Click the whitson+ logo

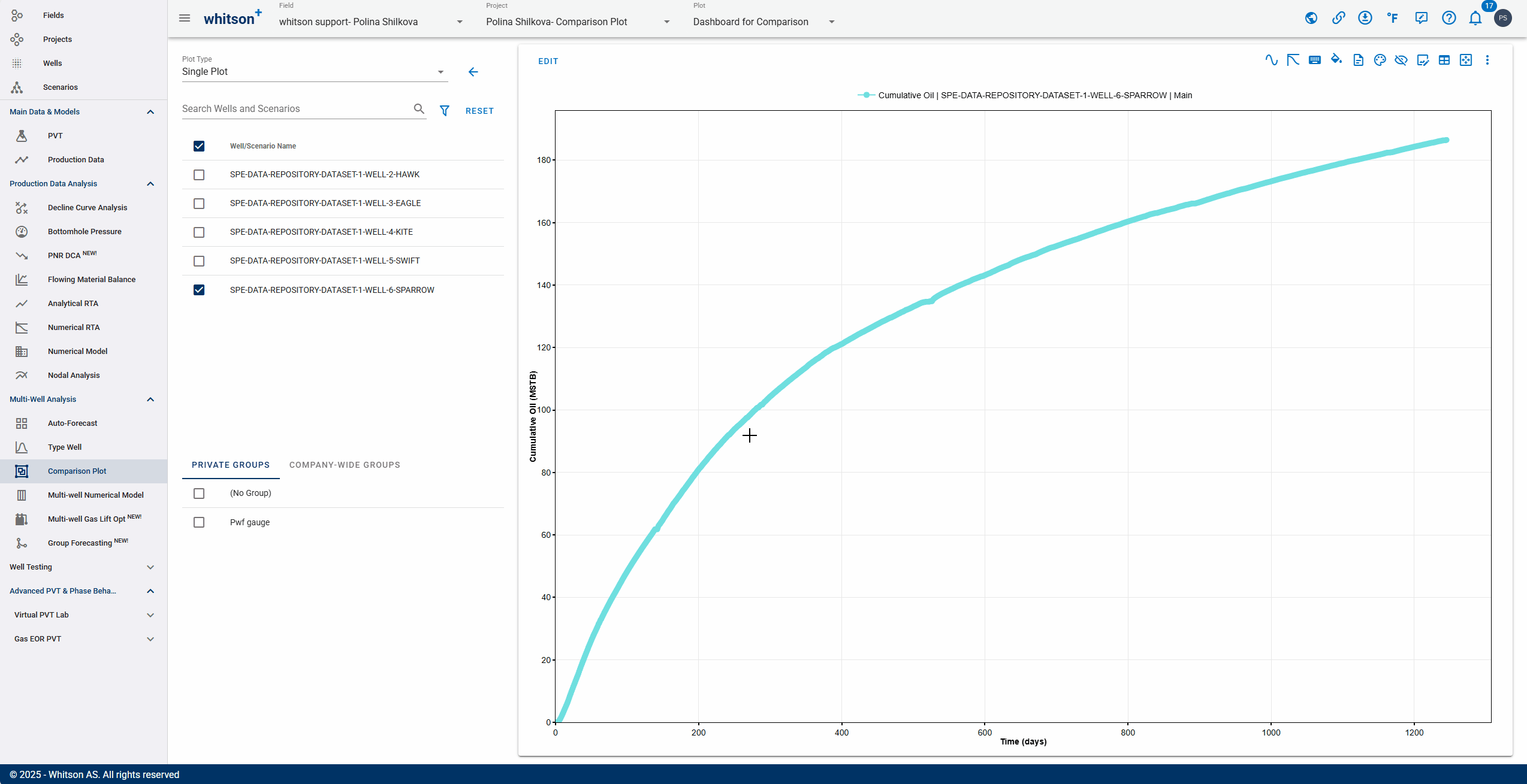(233, 17)
